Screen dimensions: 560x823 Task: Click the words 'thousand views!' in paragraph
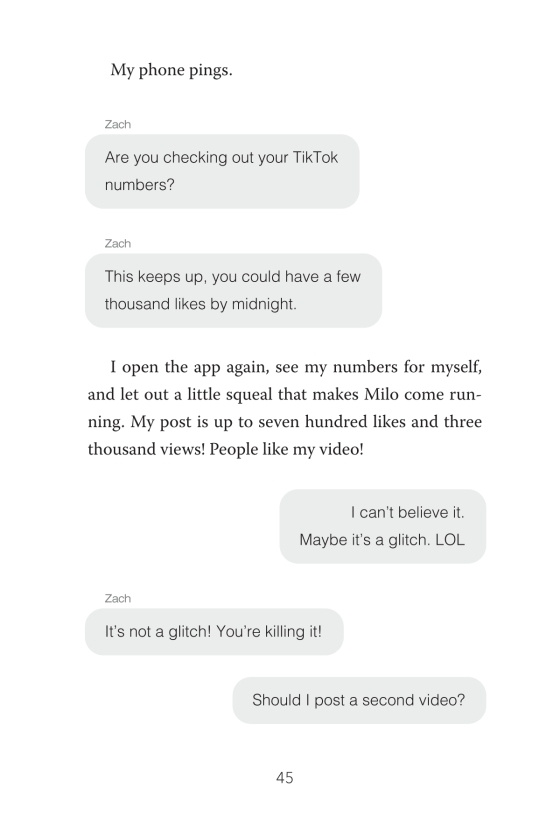[146, 450]
